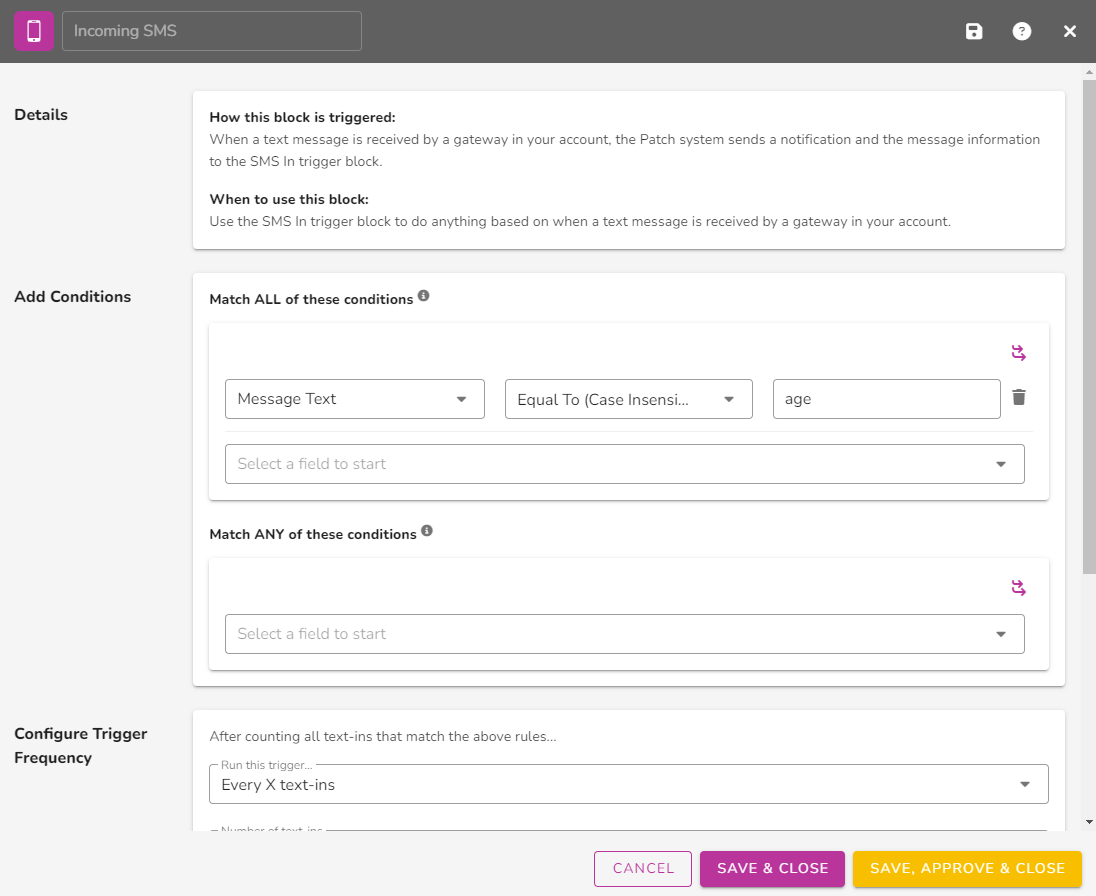
Task: Click the Save, Approve & Close button
Action: (966, 868)
